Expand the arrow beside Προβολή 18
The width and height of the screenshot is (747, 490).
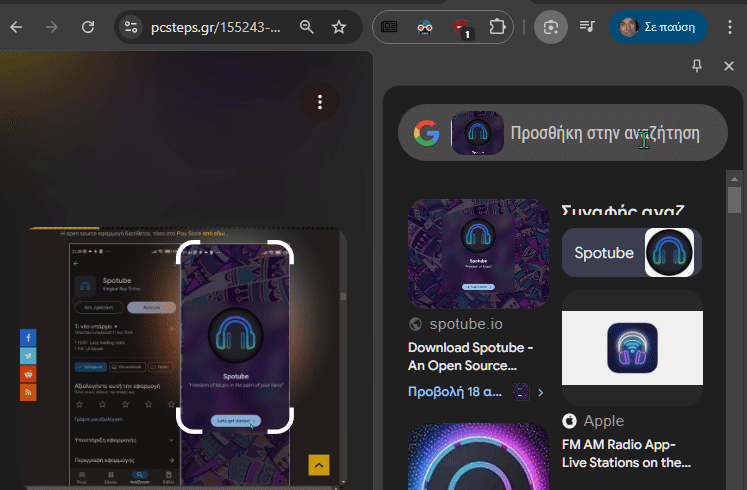(540, 393)
